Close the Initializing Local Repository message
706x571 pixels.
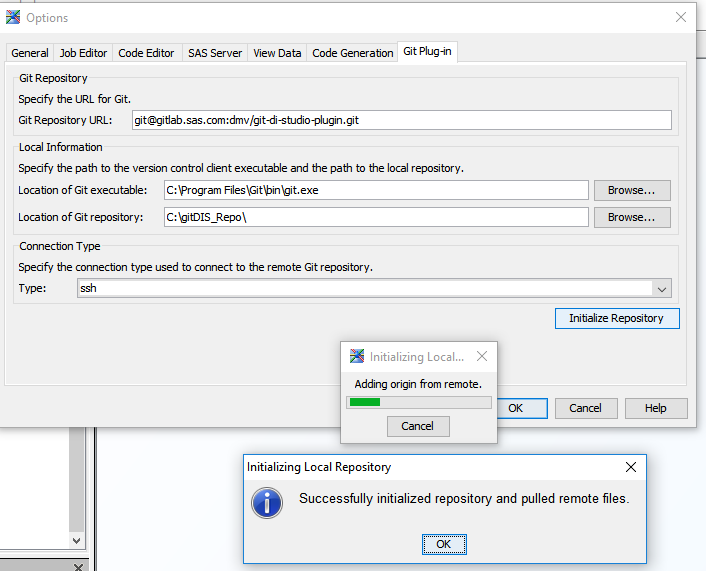tap(631, 467)
